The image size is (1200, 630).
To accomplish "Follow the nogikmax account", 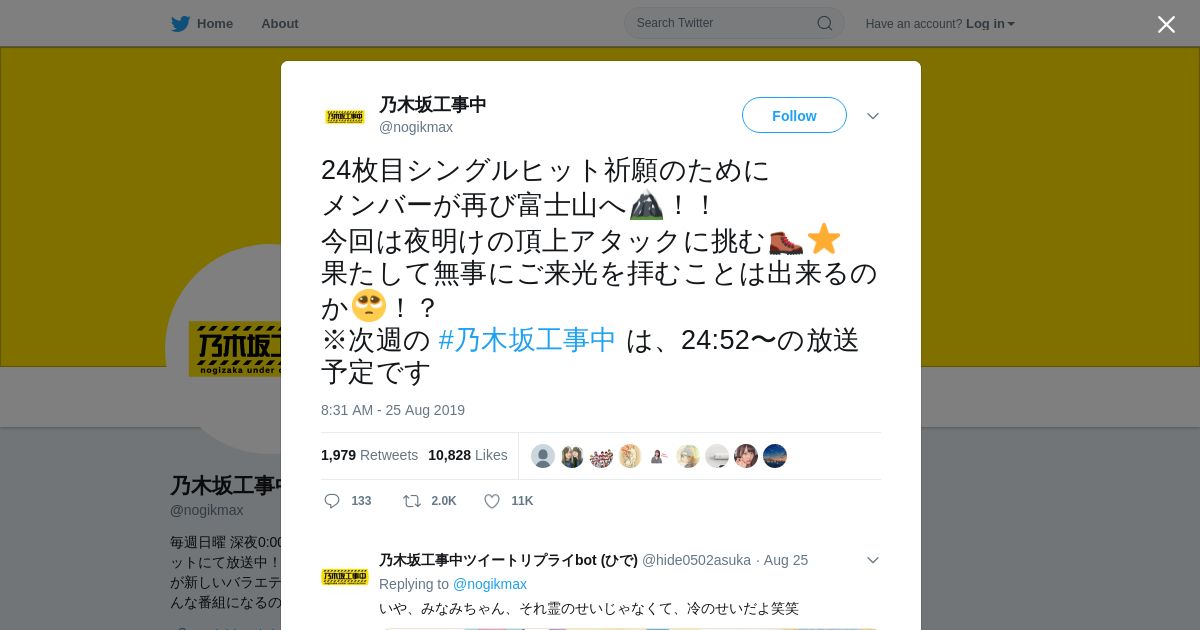I will point(794,115).
